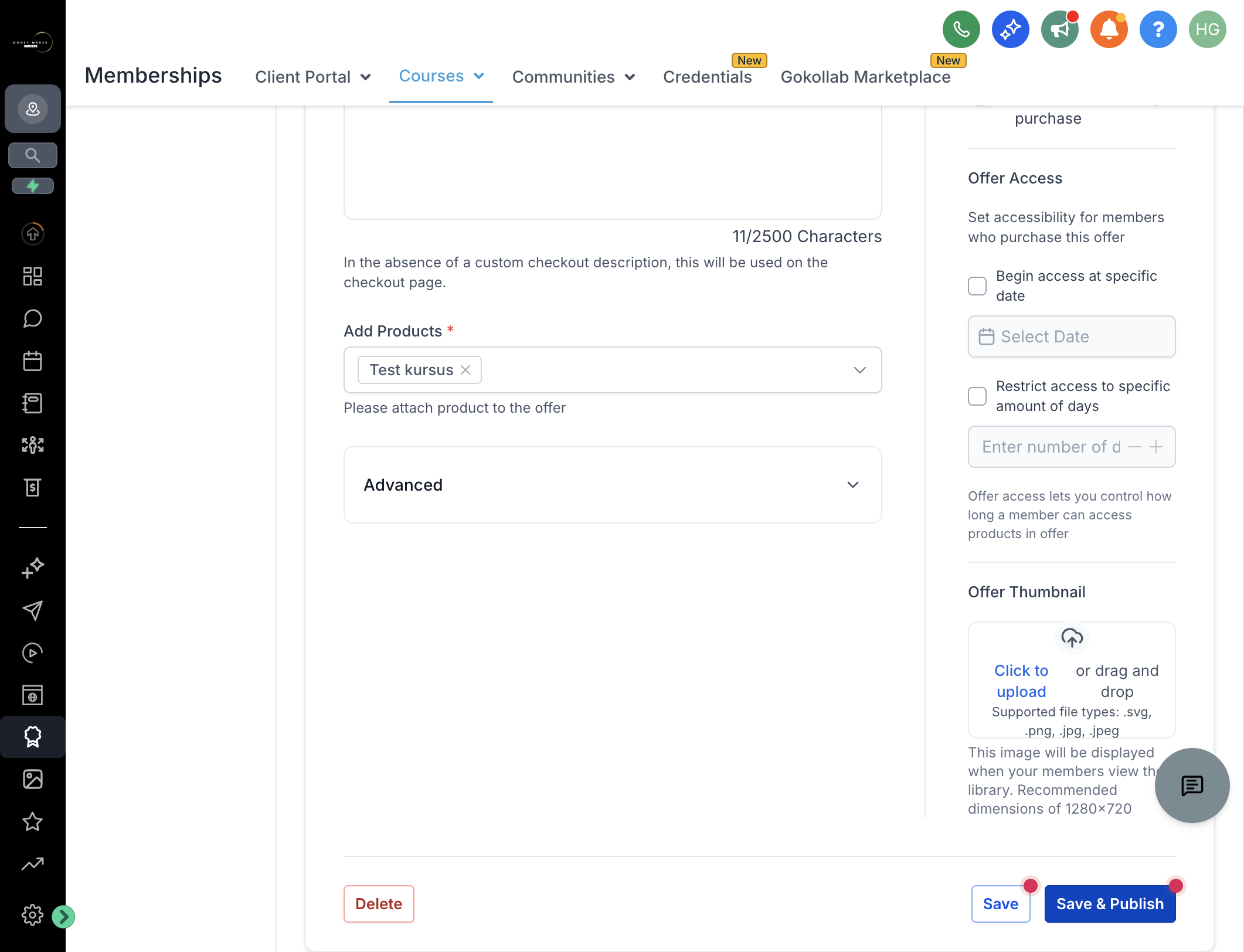This screenshot has height=952, width=1244.
Task: Open the media image icon in sidebar
Action: pos(33,779)
